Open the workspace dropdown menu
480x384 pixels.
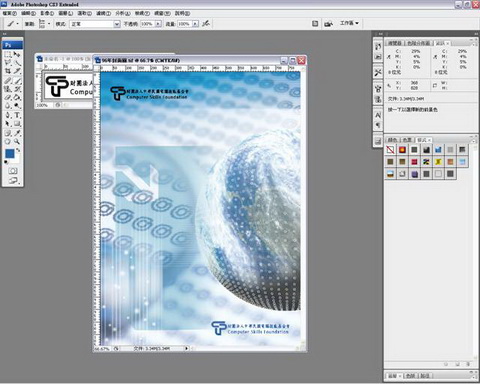(349, 23)
